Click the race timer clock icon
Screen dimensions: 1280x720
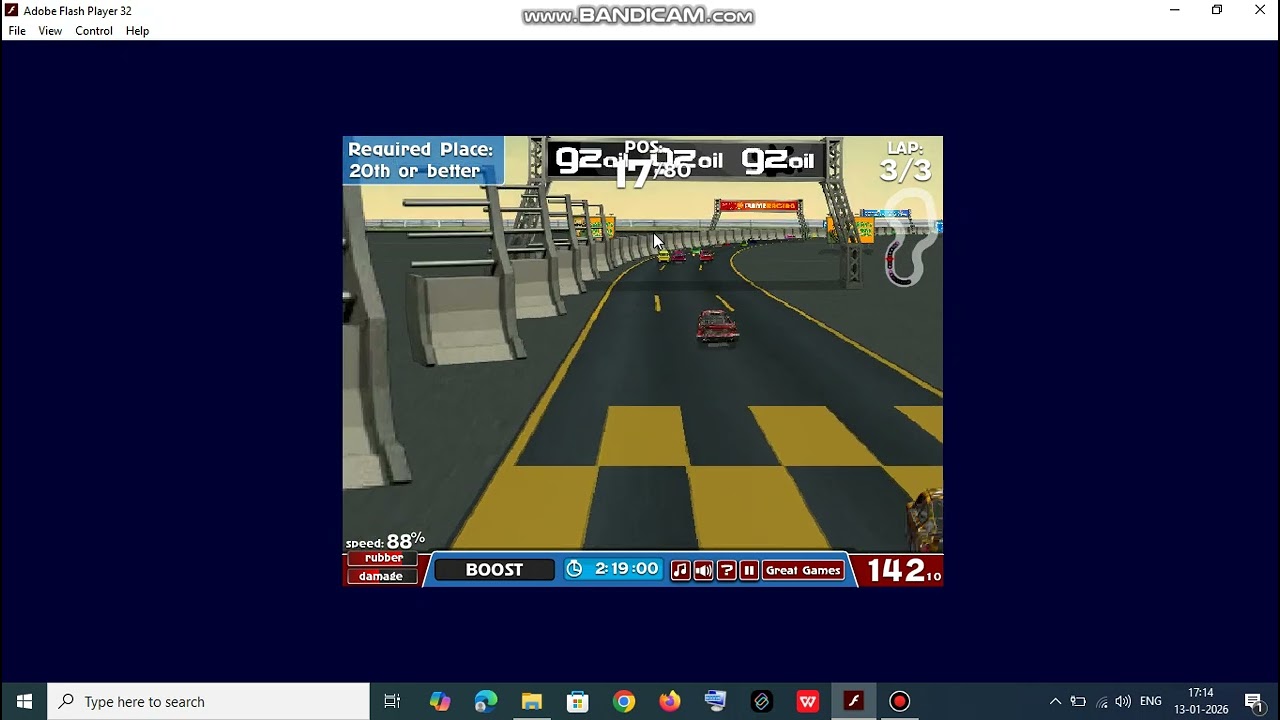click(574, 569)
